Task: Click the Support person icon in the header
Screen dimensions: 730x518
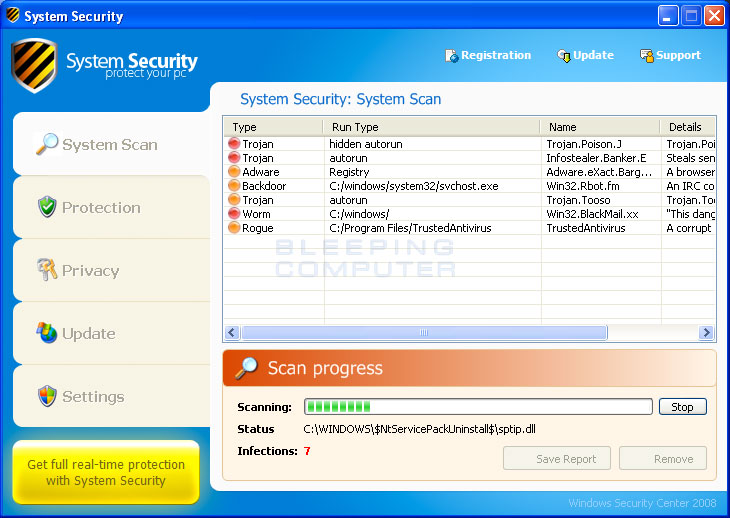Action: (x=647, y=56)
